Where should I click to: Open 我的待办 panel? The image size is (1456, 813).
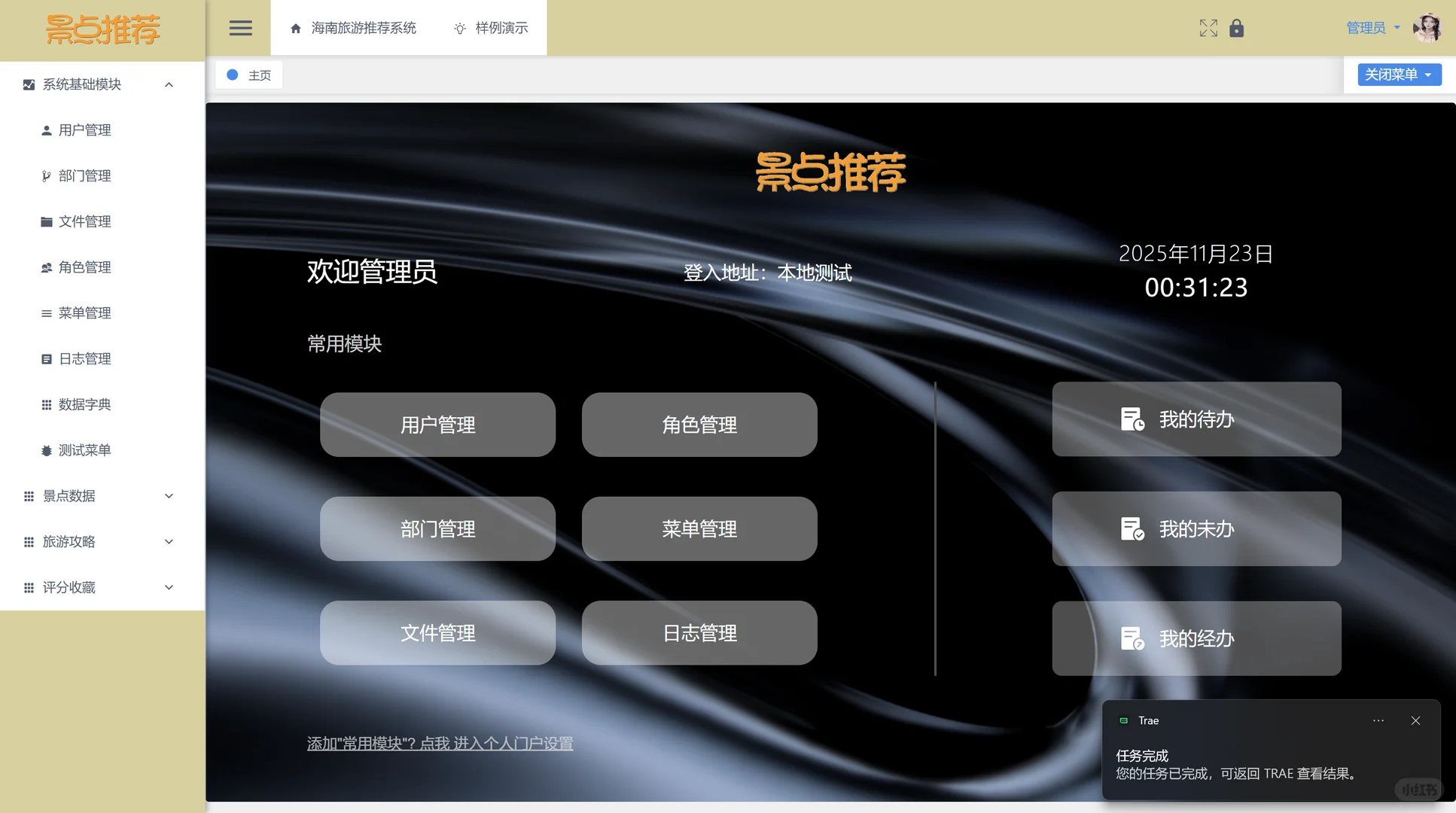pos(1196,419)
